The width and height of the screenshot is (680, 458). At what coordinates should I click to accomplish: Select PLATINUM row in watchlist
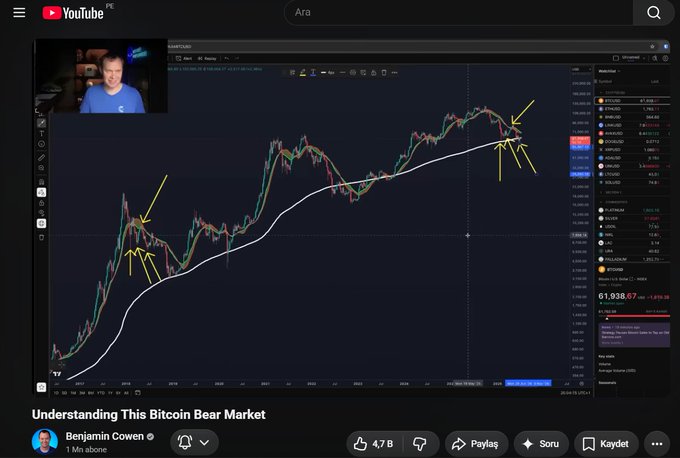point(634,210)
